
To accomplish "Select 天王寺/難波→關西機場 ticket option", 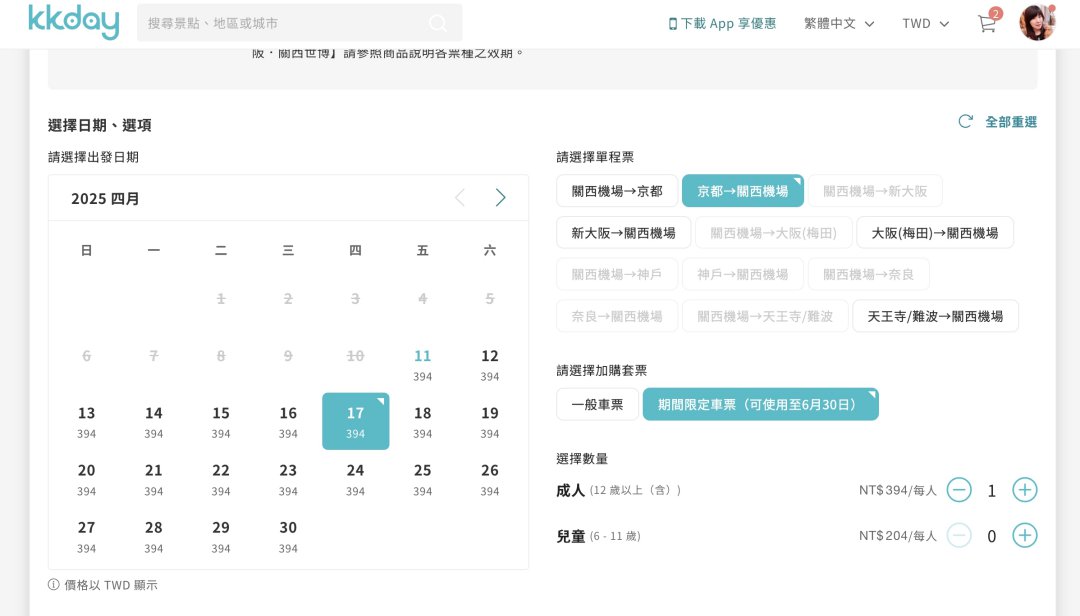I will (x=935, y=316).
